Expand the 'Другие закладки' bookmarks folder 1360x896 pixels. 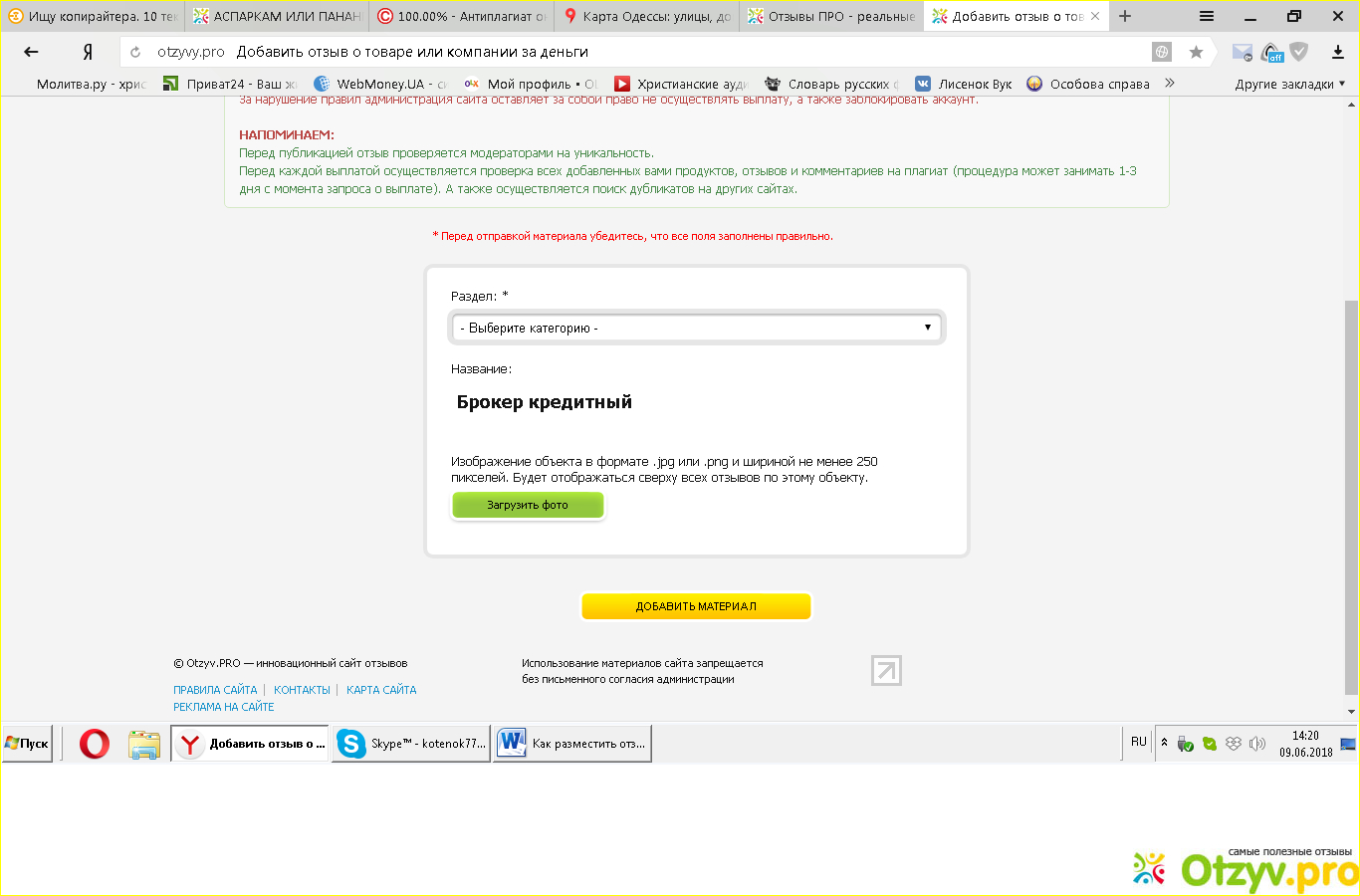click(x=1288, y=84)
